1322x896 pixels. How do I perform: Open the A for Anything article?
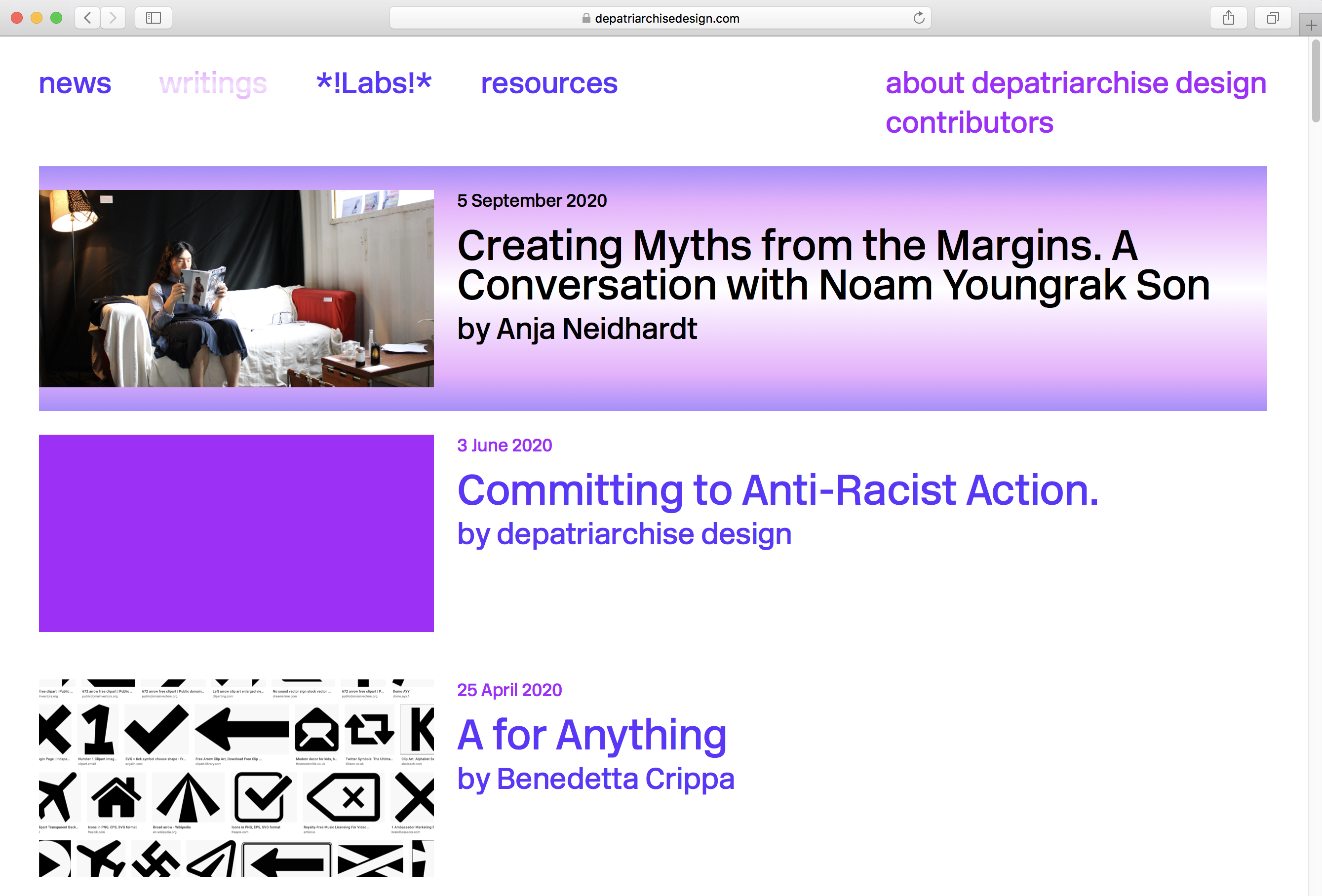click(x=591, y=735)
